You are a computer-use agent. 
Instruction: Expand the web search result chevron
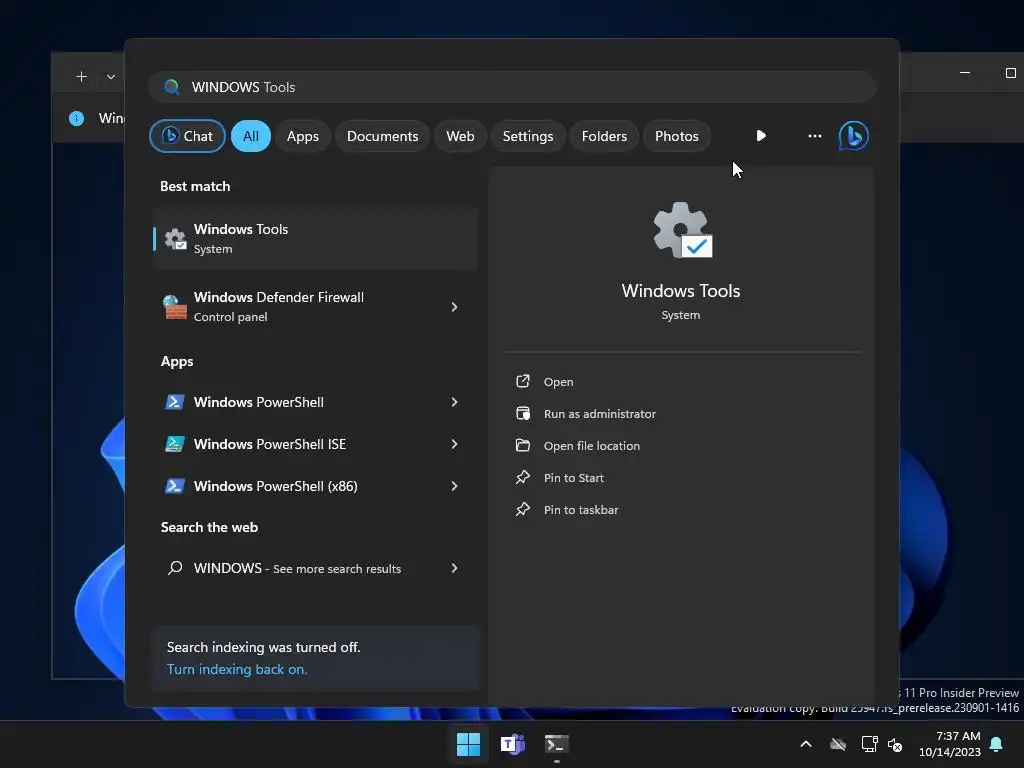click(455, 568)
